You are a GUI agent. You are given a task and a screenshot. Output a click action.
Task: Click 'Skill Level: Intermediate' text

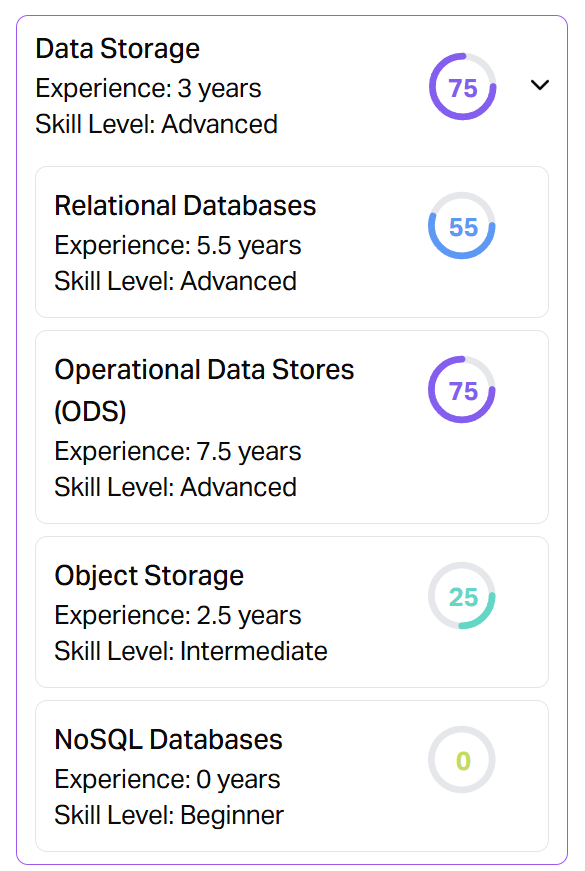pos(191,652)
